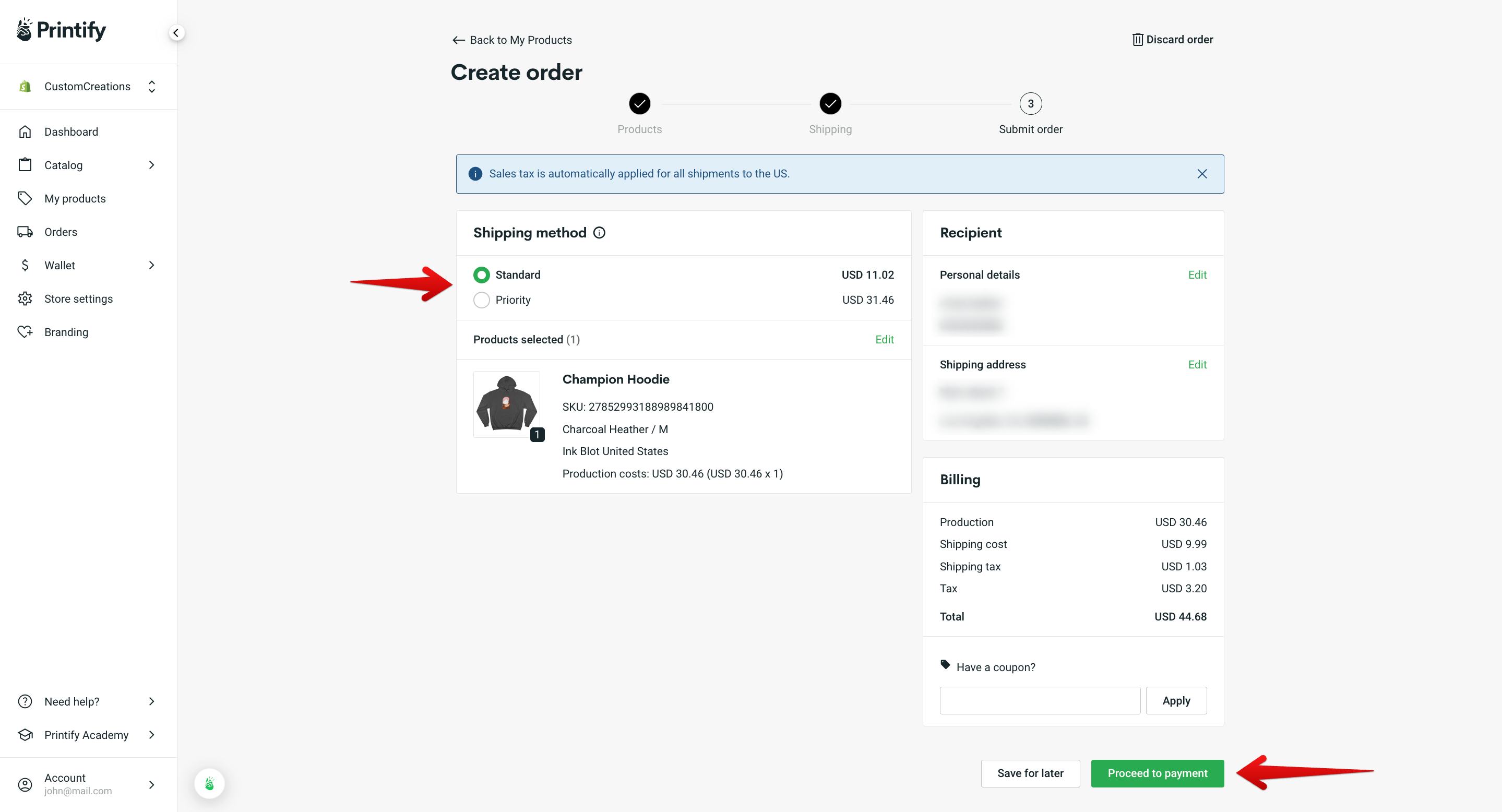The image size is (1502, 812).
Task: Click the Total USD 44.68 amount
Action: (x=1179, y=616)
